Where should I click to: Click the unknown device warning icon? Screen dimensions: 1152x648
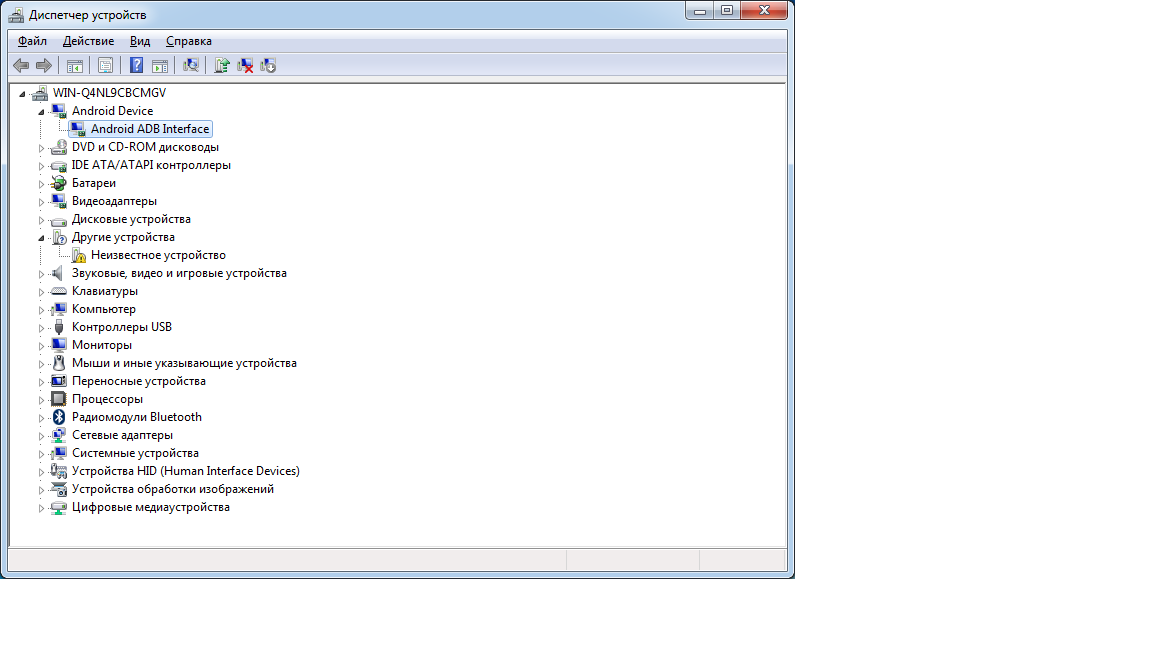79,256
